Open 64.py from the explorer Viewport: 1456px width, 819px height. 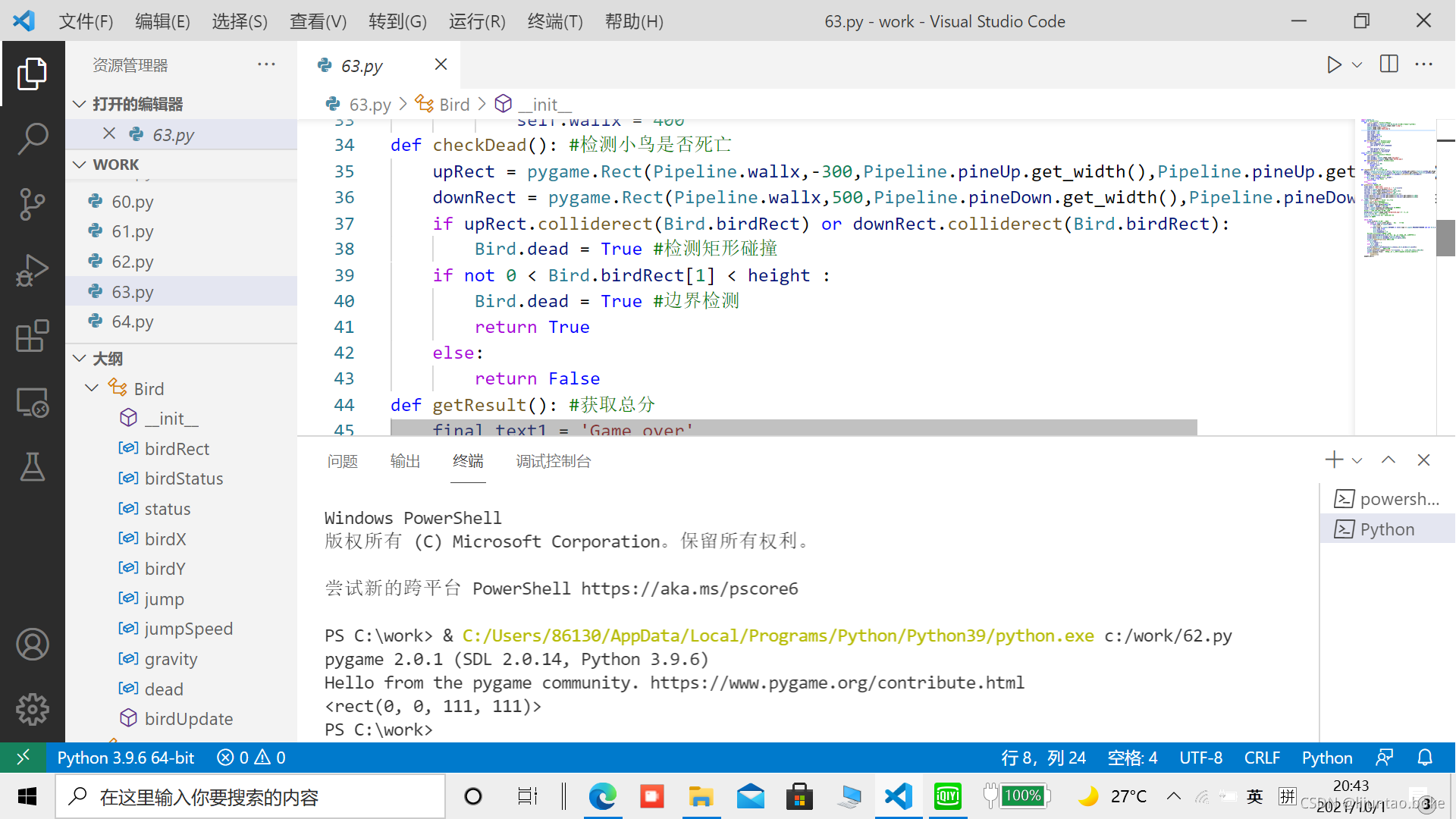coord(133,322)
